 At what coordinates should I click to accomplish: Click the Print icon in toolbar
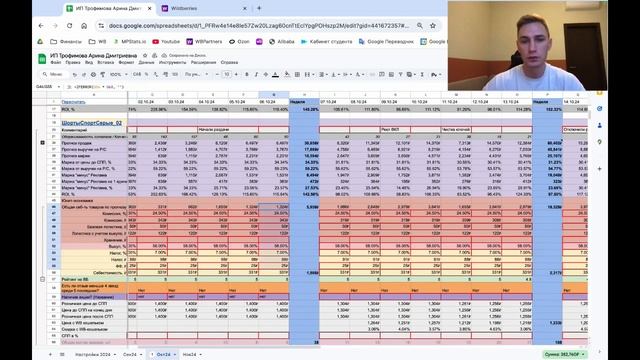click(x=93, y=75)
